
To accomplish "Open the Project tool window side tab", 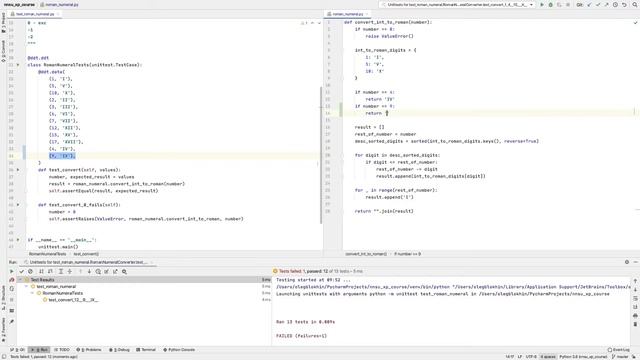I will click(x=4, y=22).
